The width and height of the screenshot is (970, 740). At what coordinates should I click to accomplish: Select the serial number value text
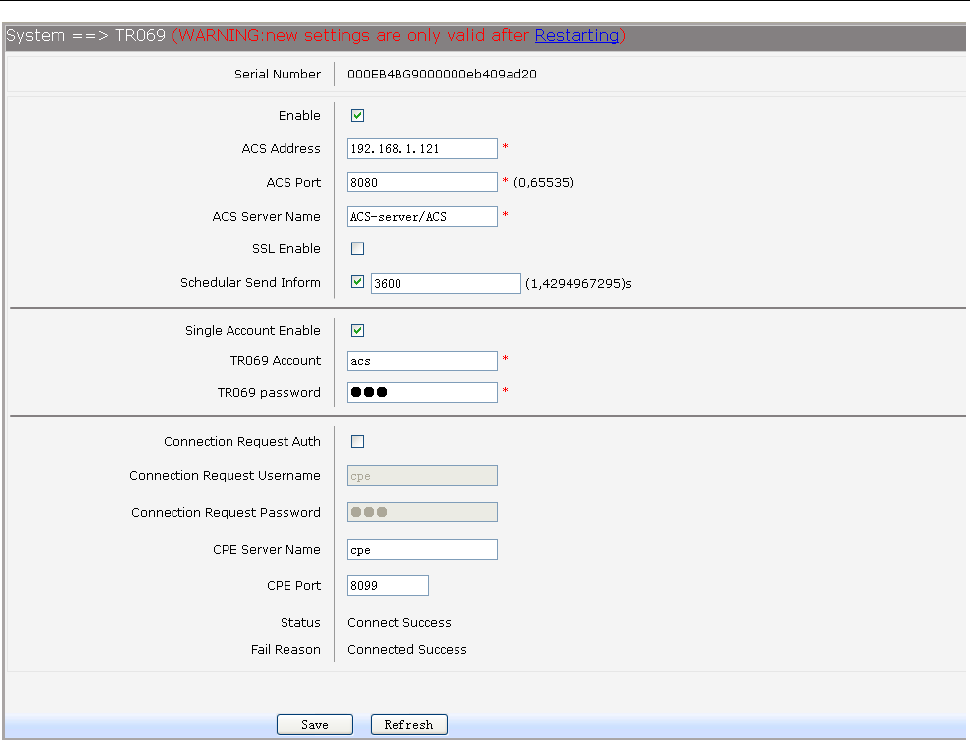(x=442, y=74)
